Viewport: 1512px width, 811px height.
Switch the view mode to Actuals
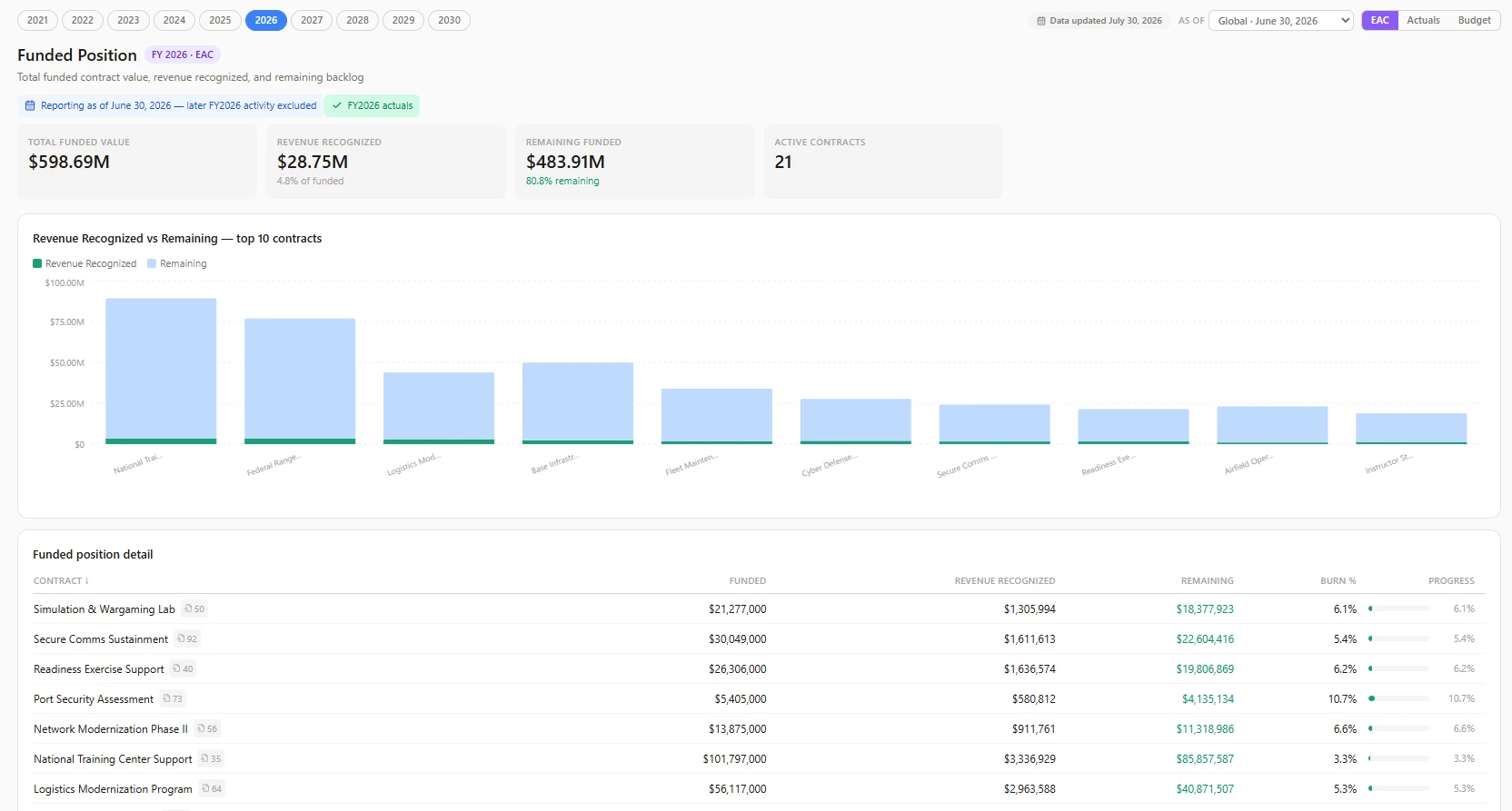(x=1423, y=20)
